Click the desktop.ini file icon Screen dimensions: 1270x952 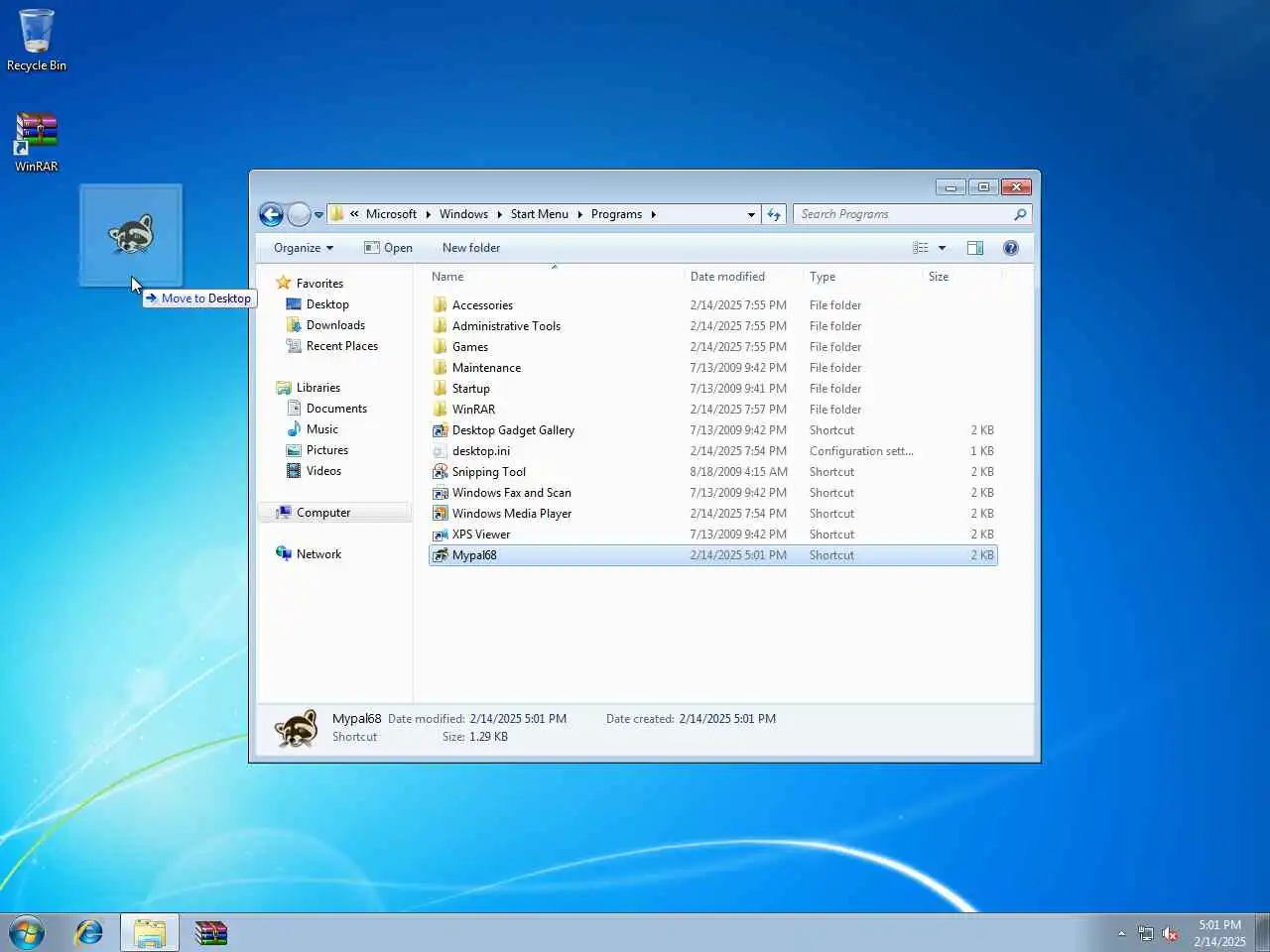point(441,450)
